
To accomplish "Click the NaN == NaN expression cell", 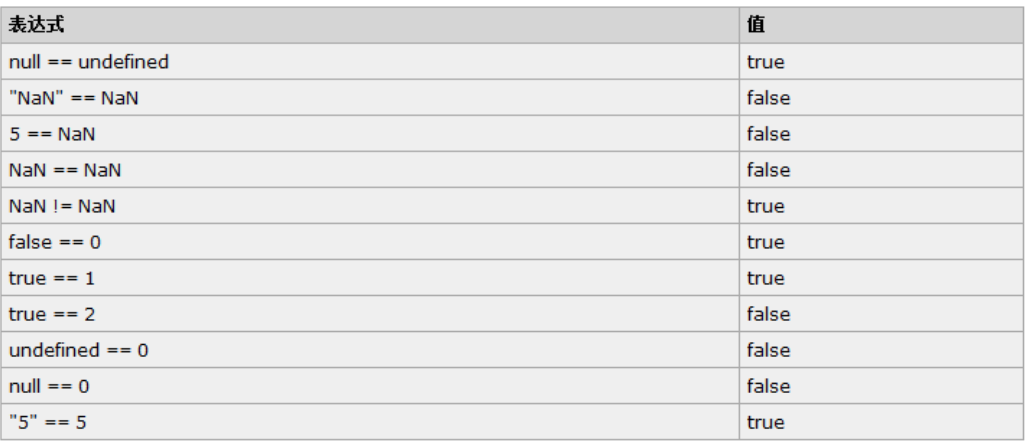I will tap(65, 170).
